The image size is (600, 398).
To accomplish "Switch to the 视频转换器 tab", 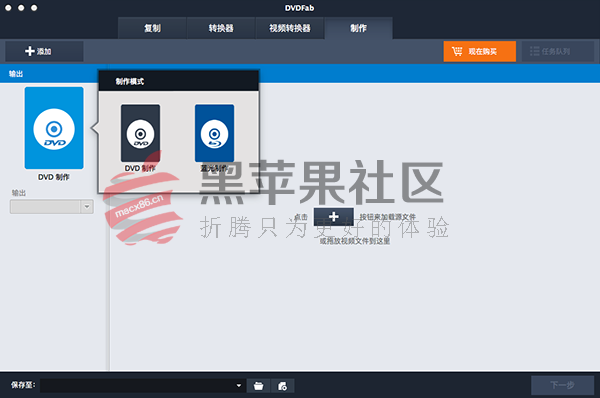I will pos(290,28).
